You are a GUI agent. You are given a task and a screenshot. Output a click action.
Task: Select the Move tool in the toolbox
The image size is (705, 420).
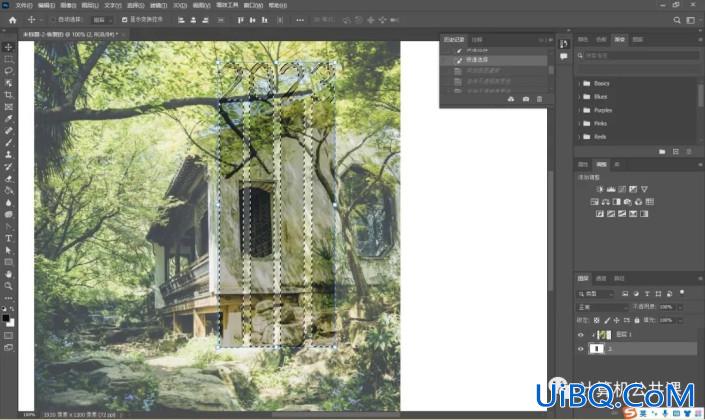click(8, 47)
